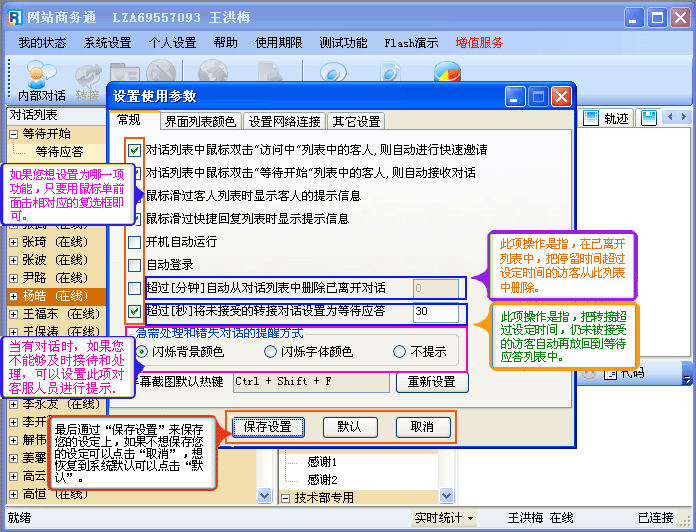Click the 保存设置 button

coord(268,426)
